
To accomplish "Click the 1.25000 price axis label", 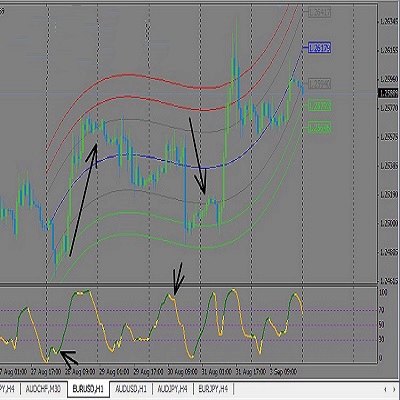I will 389,224.
